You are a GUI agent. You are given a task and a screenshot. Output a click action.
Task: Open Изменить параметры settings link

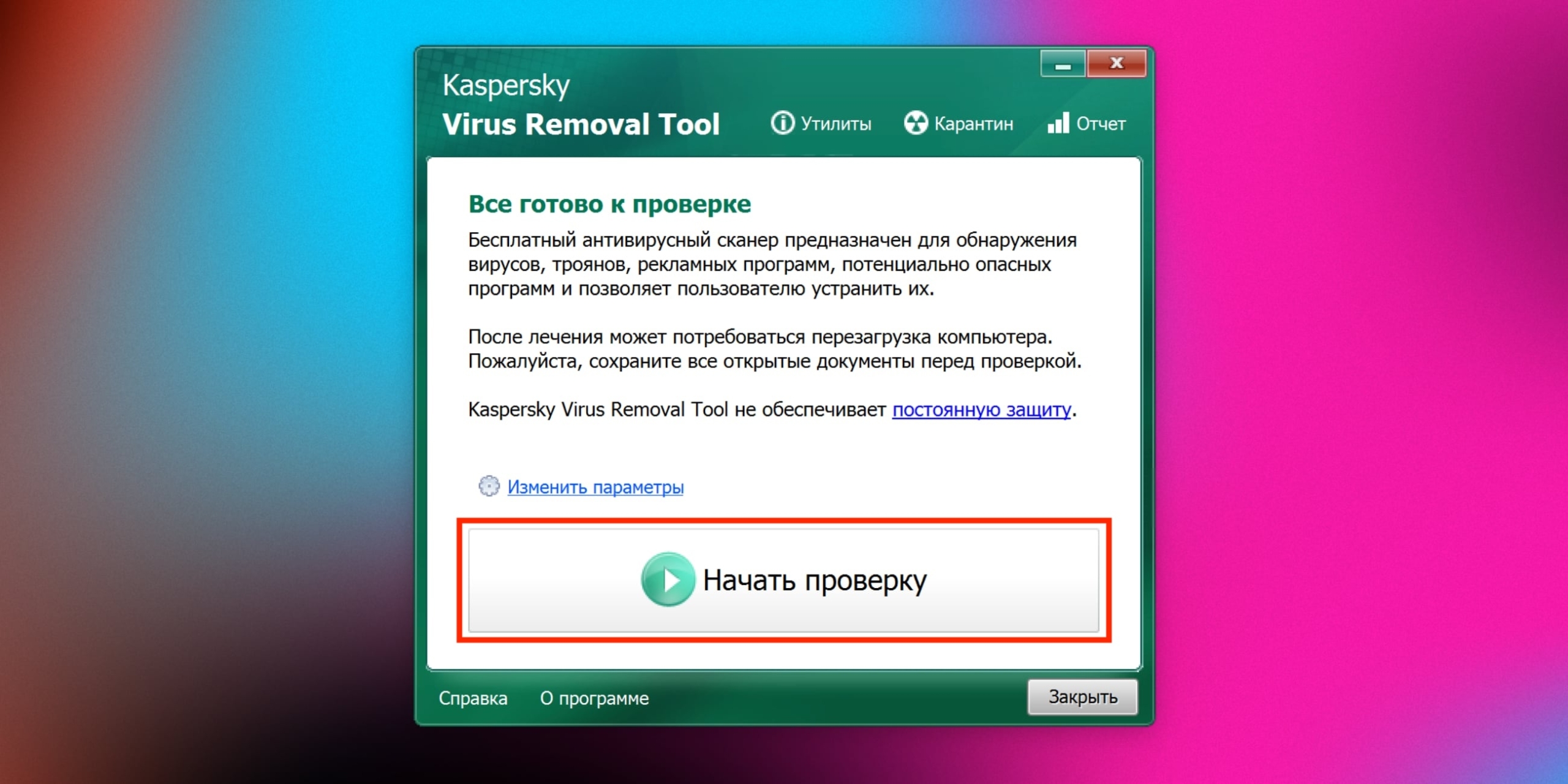point(595,487)
